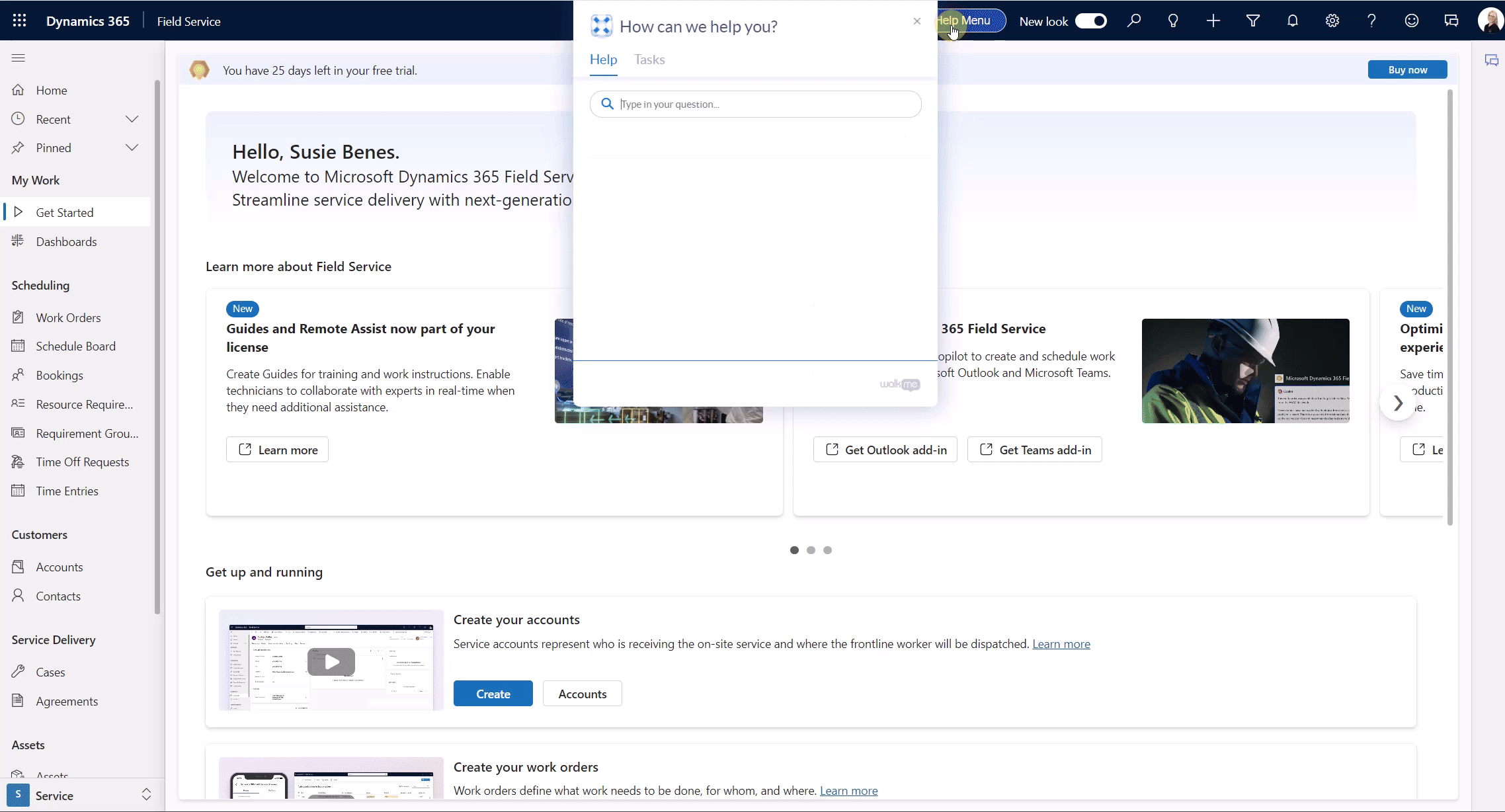Open the notifications bell

pos(1292,21)
